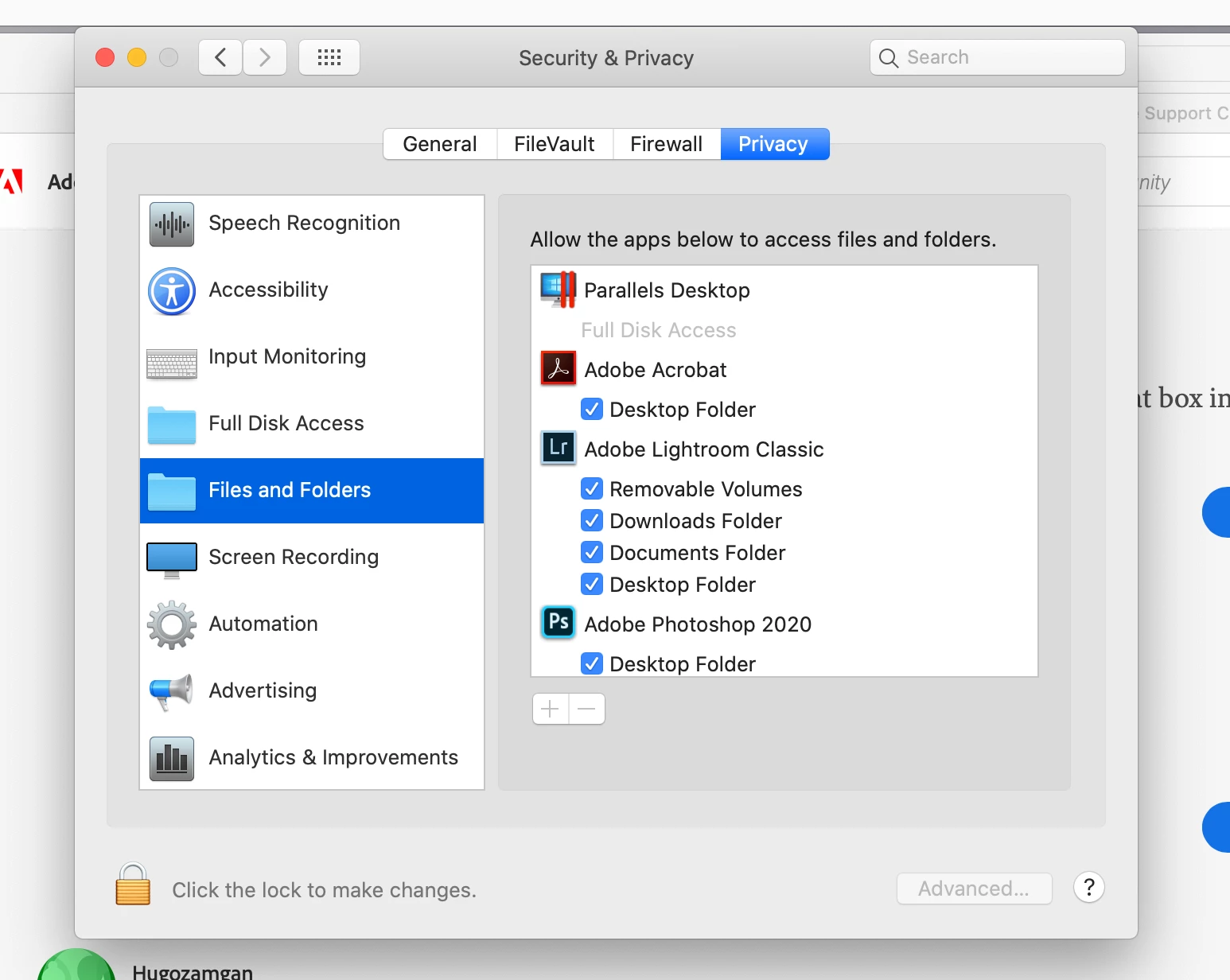
Task: Select Full Disk Access category label
Action: pyautogui.click(x=286, y=423)
